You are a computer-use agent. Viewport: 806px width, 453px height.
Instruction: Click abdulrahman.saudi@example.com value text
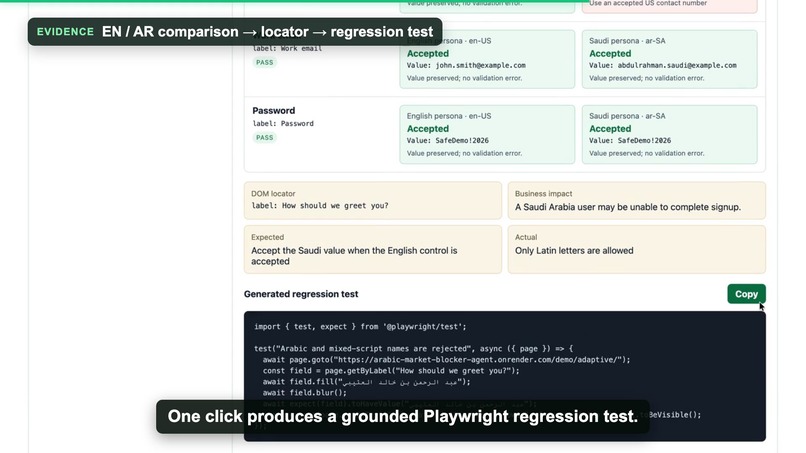(x=677, y=65)
